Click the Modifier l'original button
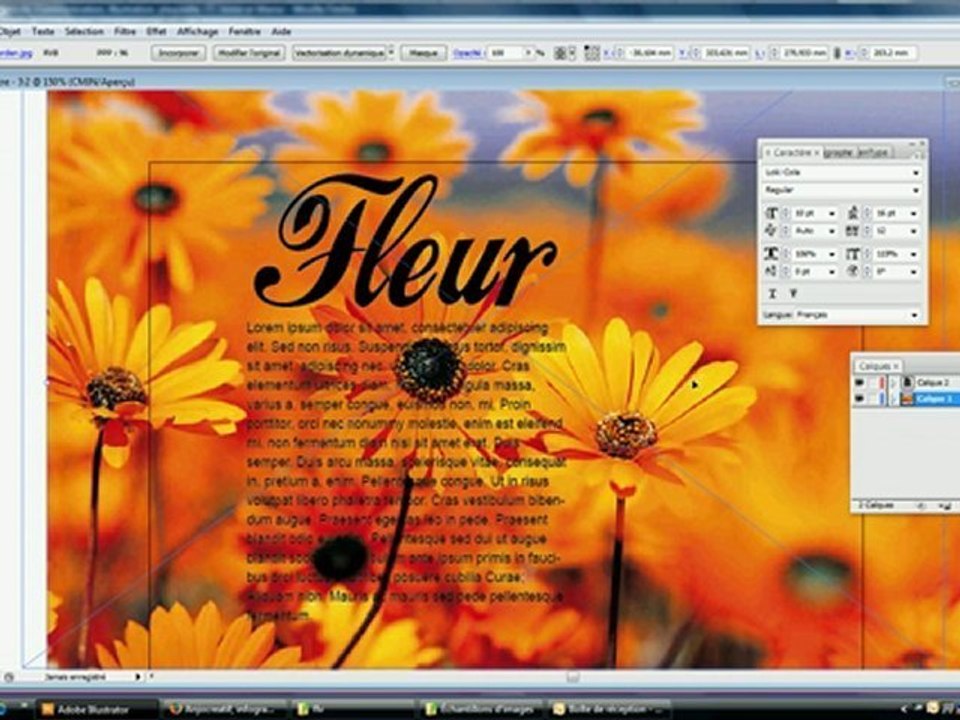 (x=249, y=53)
